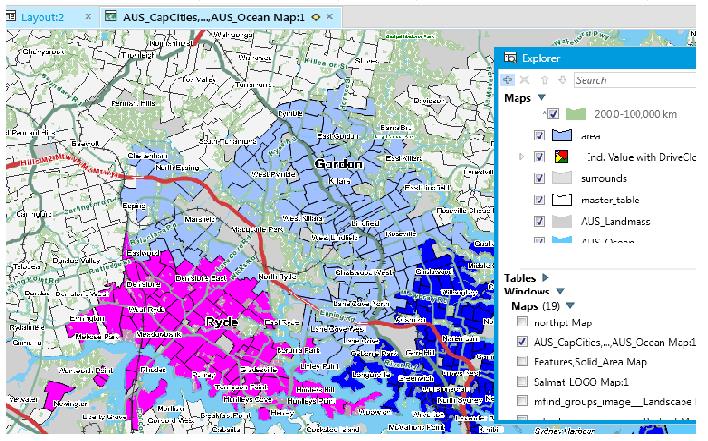
Task: Toggle the 2000-100,000 km range checkbox
Action: 554,114
